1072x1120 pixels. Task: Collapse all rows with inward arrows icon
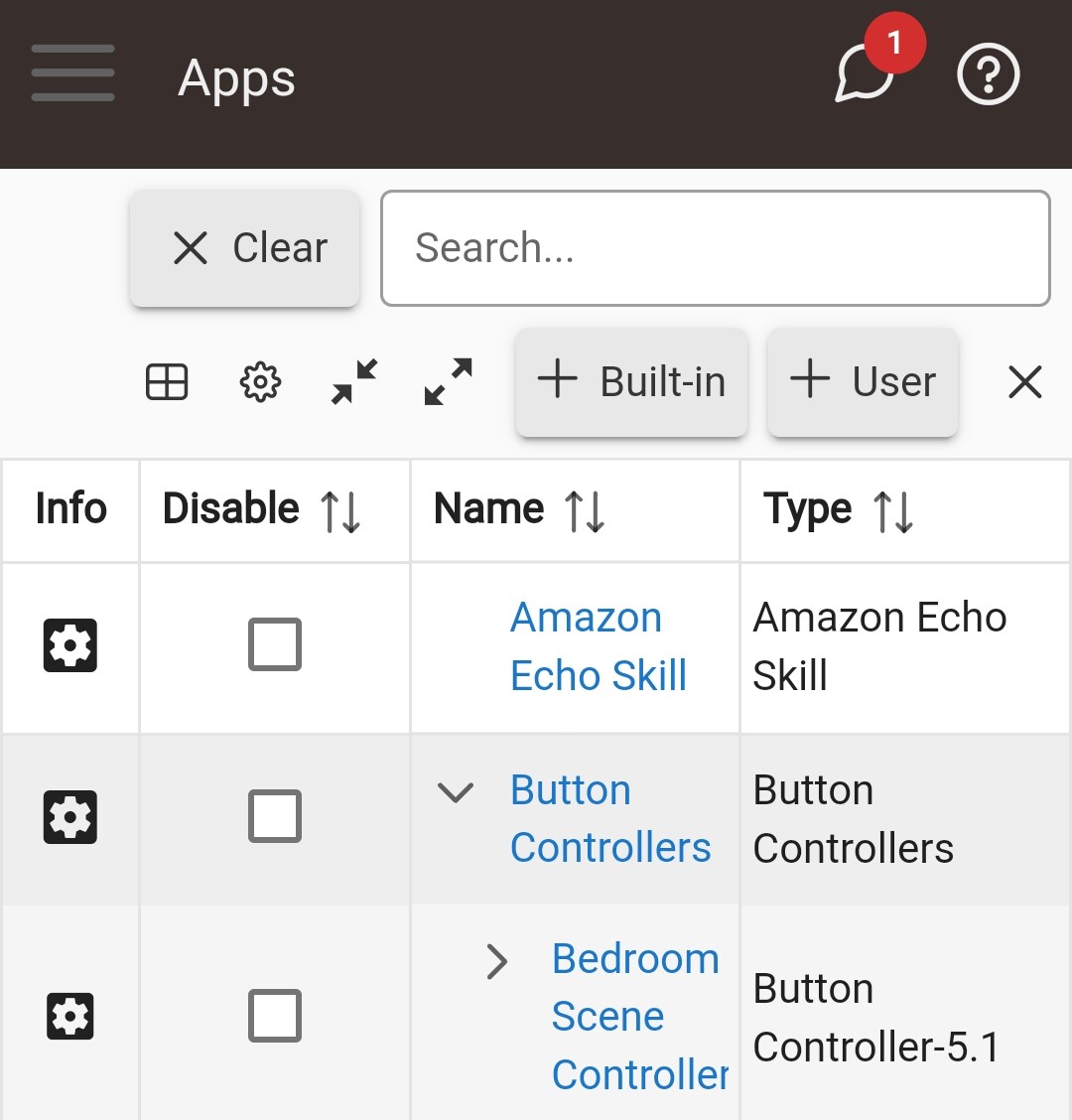[x=354, y=381]
